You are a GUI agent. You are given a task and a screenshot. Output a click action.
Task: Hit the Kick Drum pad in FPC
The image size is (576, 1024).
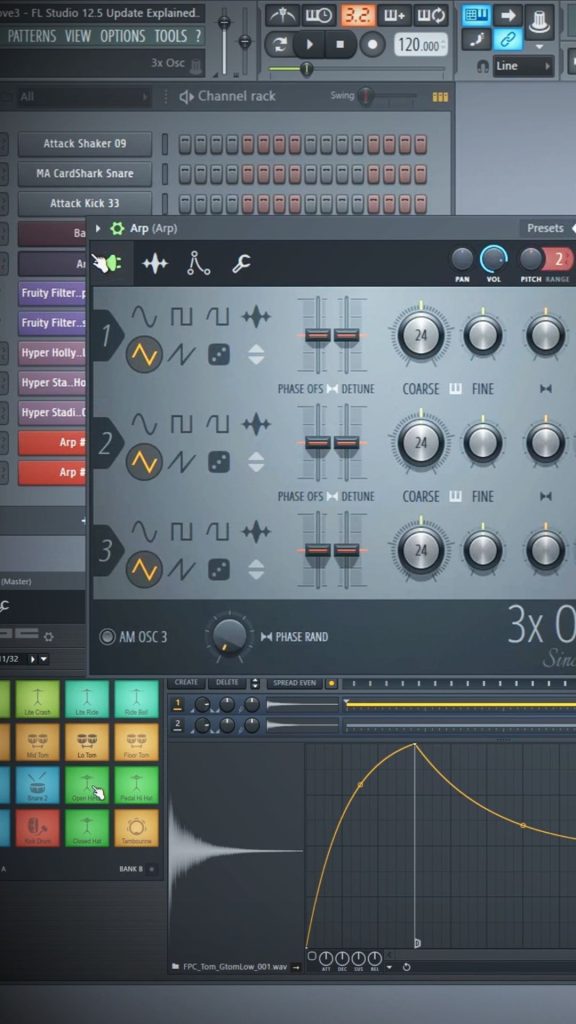(37, 829)
